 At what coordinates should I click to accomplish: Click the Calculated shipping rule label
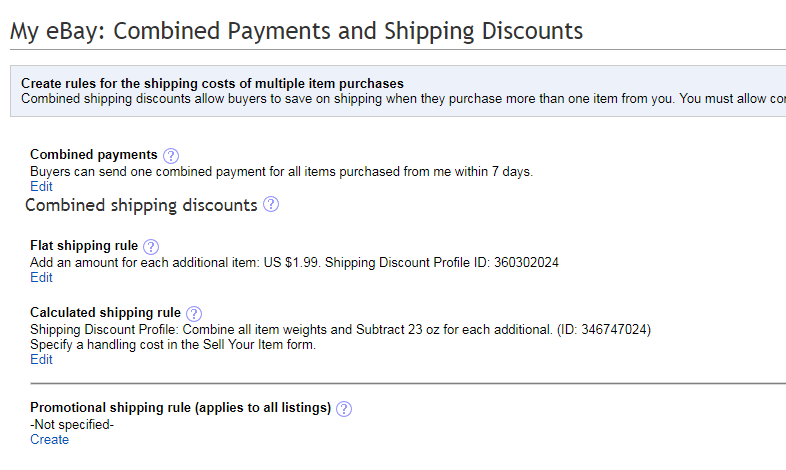pos(105,313)
